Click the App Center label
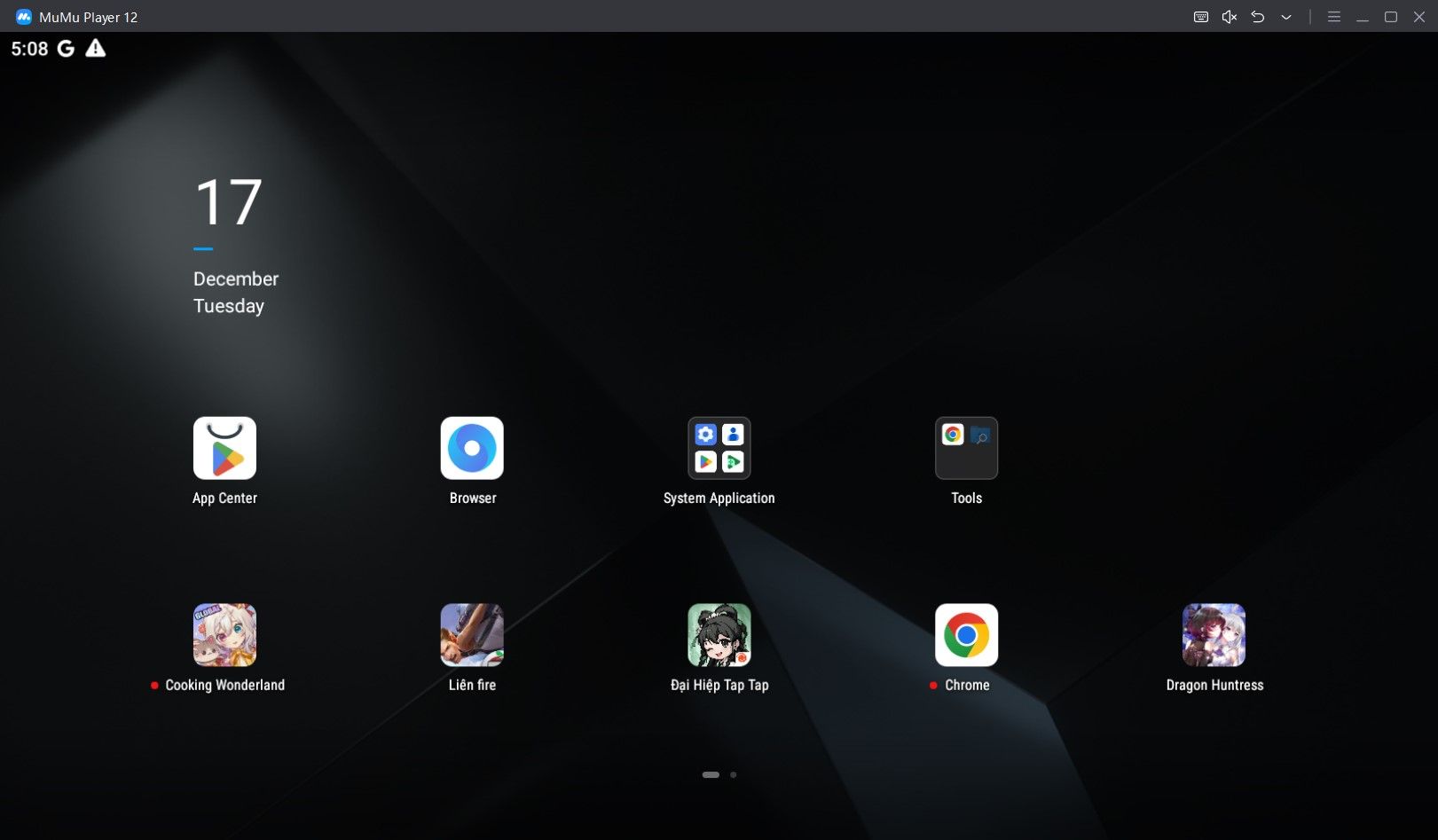 click(x=224, y=498)
